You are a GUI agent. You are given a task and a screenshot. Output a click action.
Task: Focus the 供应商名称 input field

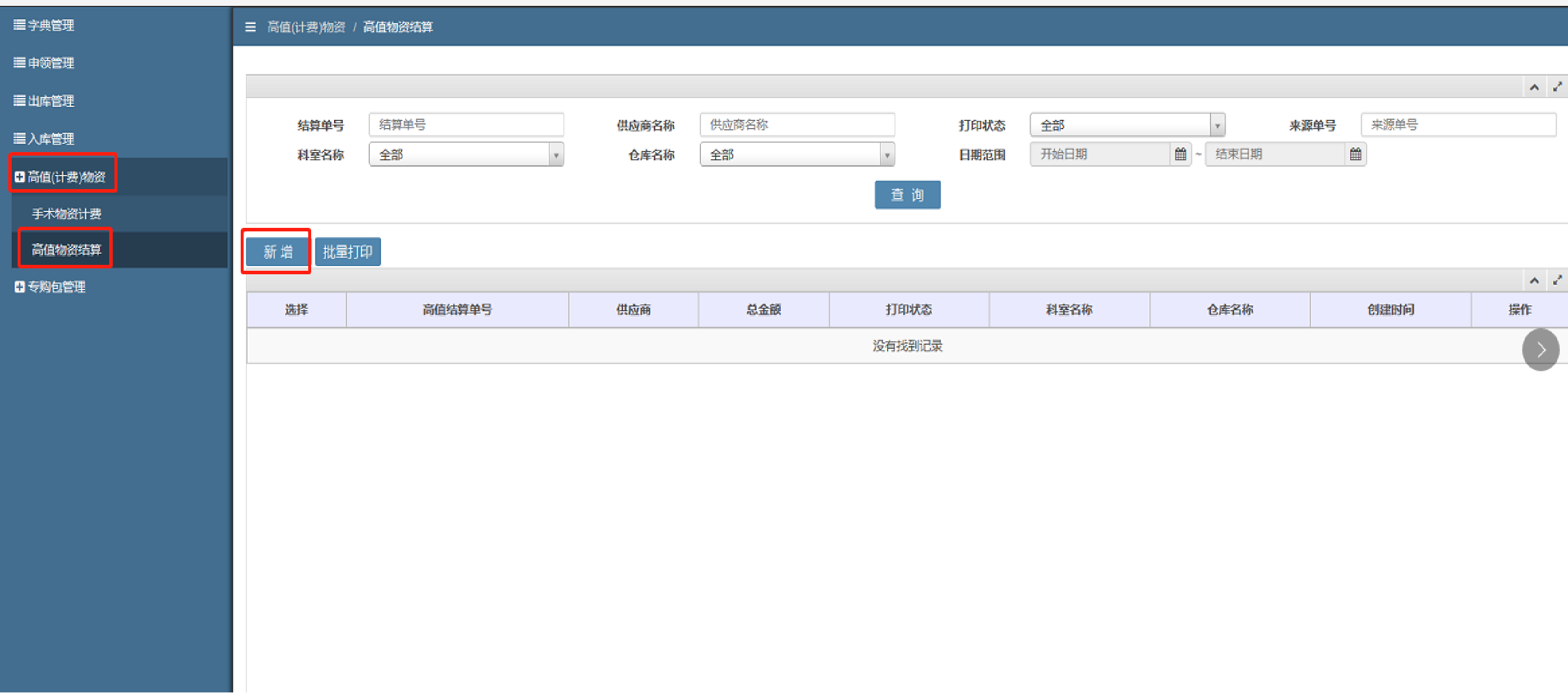(797, 125)
